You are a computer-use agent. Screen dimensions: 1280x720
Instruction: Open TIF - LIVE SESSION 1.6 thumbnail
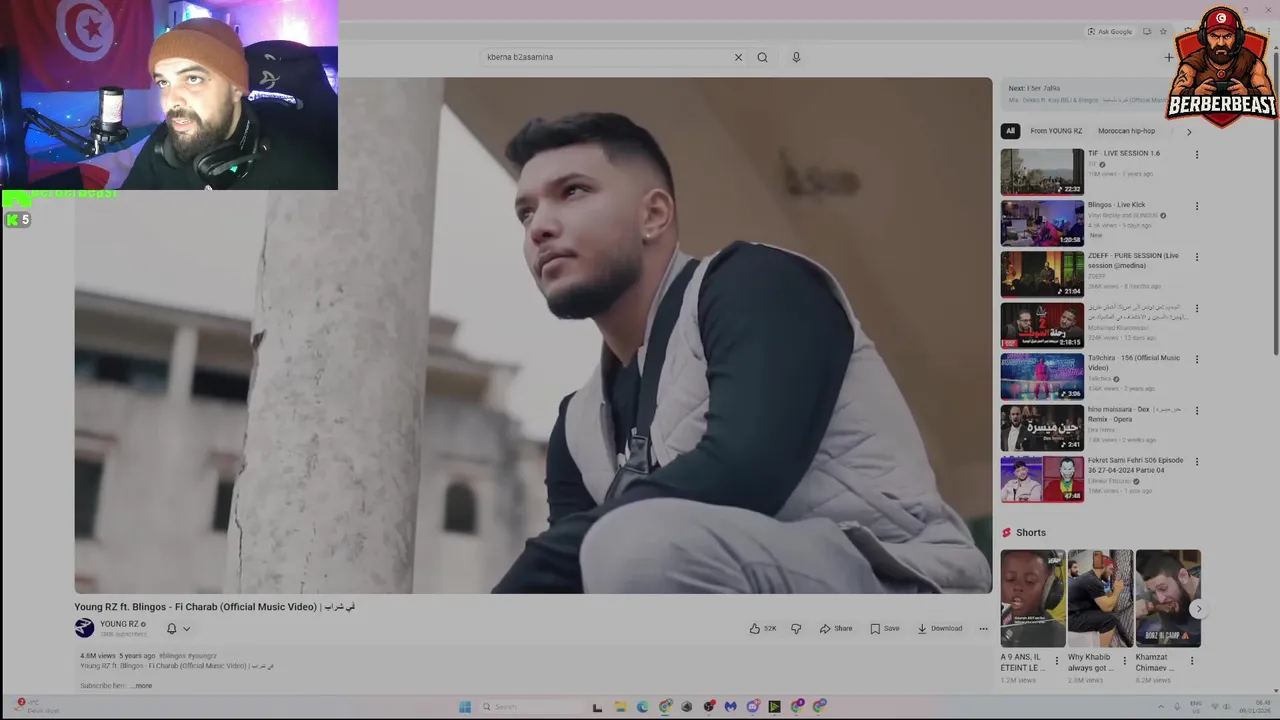[1042, 172]
